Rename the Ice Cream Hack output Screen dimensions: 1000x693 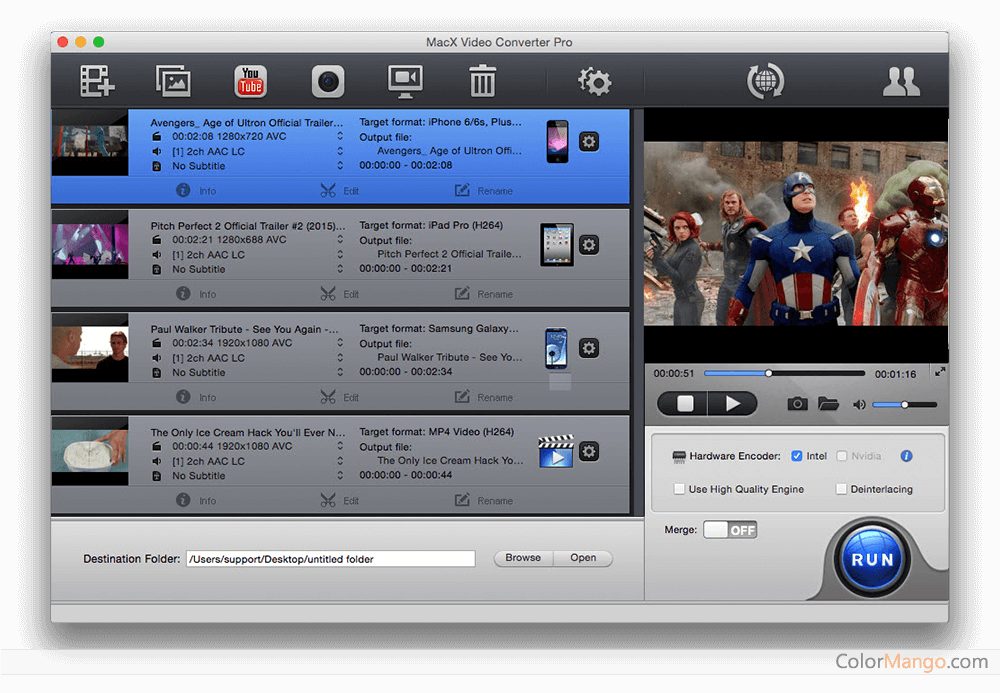tap(483, 500)
